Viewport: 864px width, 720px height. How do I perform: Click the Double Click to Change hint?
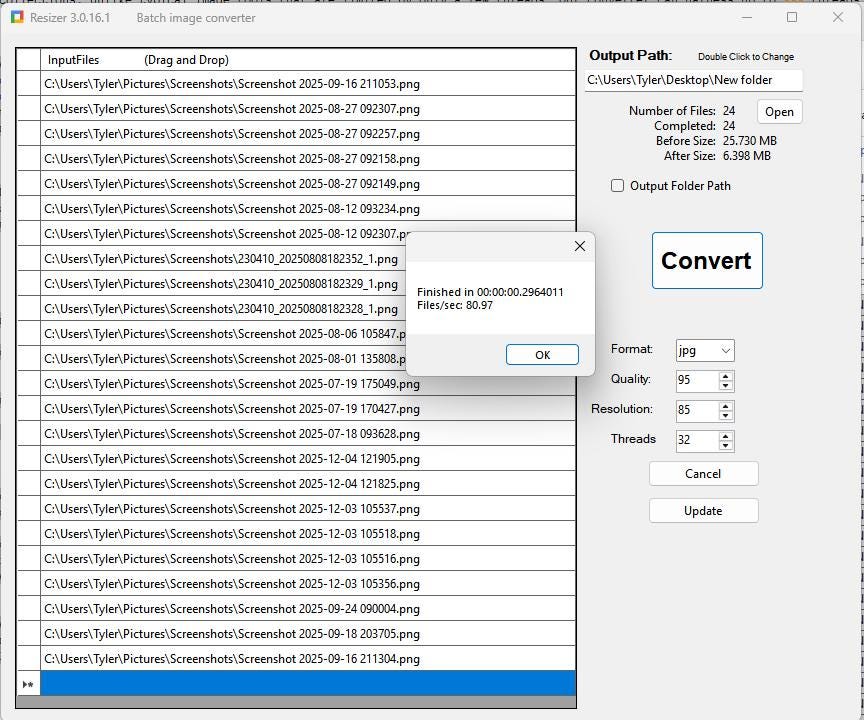(x=746, y=57)
